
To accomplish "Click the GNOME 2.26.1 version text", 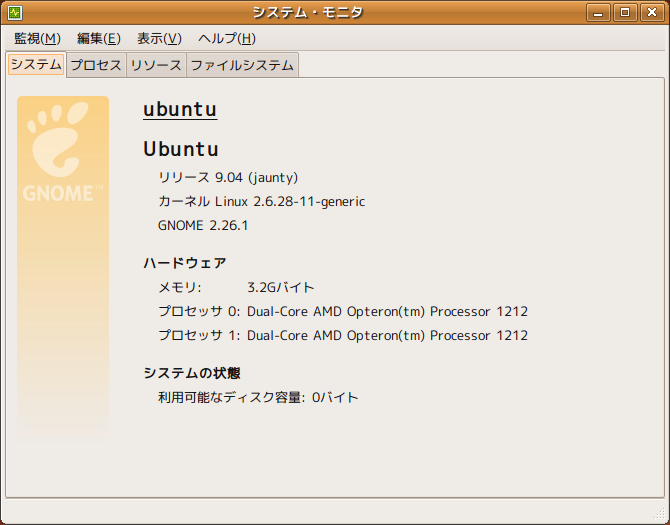I will pyautogui.click(x=203, y=226).
